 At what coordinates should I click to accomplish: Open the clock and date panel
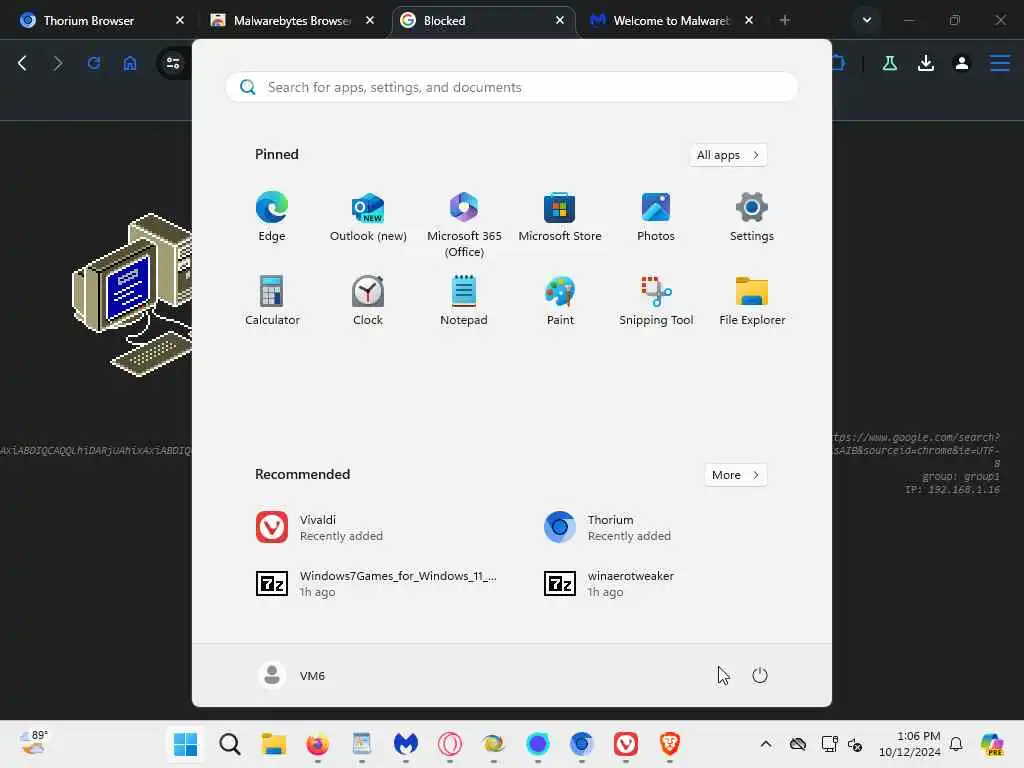coord(909,744)
